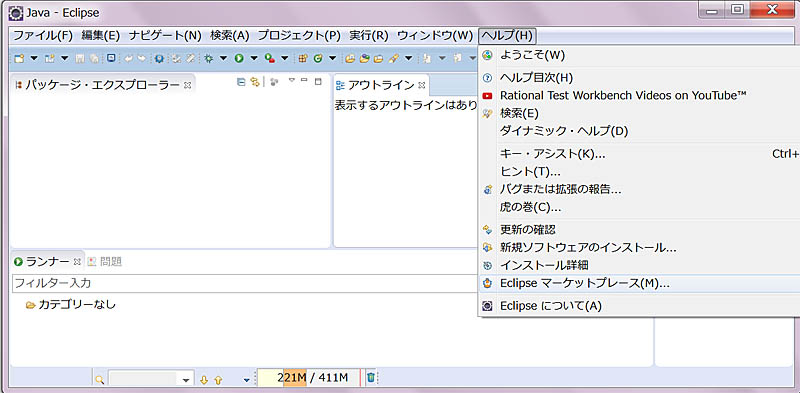The height and width of the screenshot is (393, 800).
Task: Click the Run External Tools icon
Action: point(269,58)
